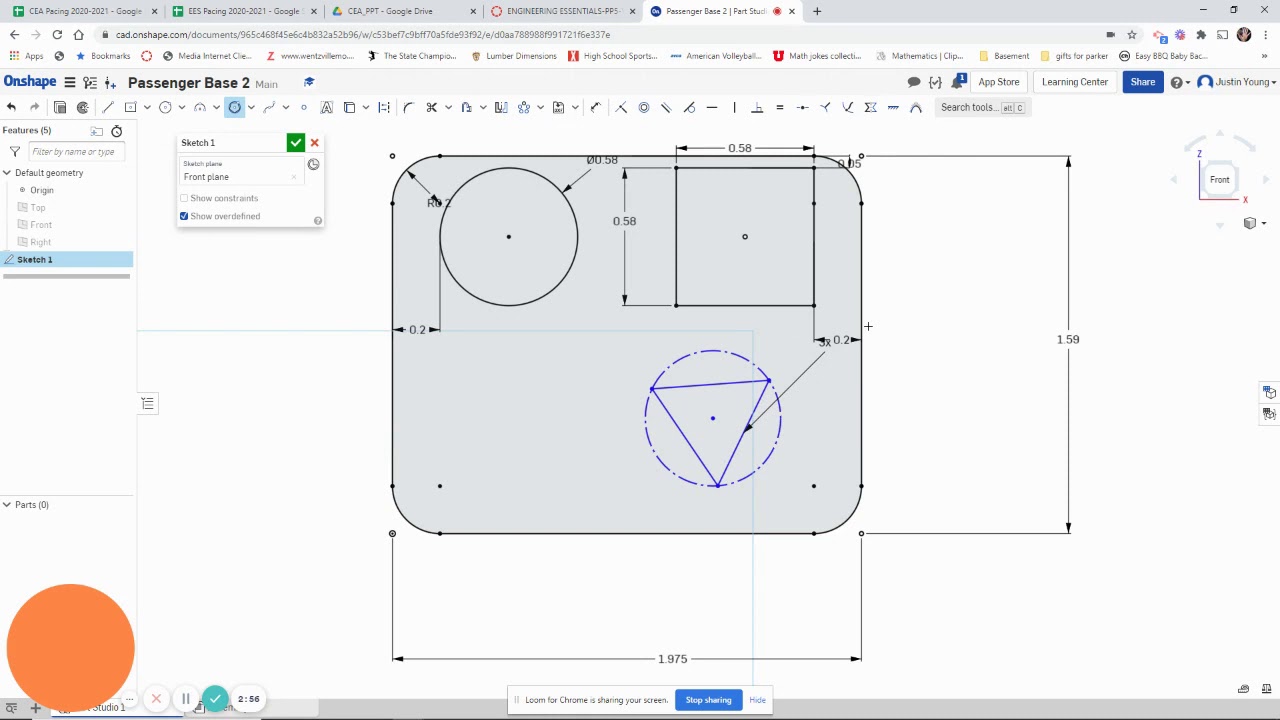
Task: Open the comments speech bubble
Action: click(x=913, y=82)
